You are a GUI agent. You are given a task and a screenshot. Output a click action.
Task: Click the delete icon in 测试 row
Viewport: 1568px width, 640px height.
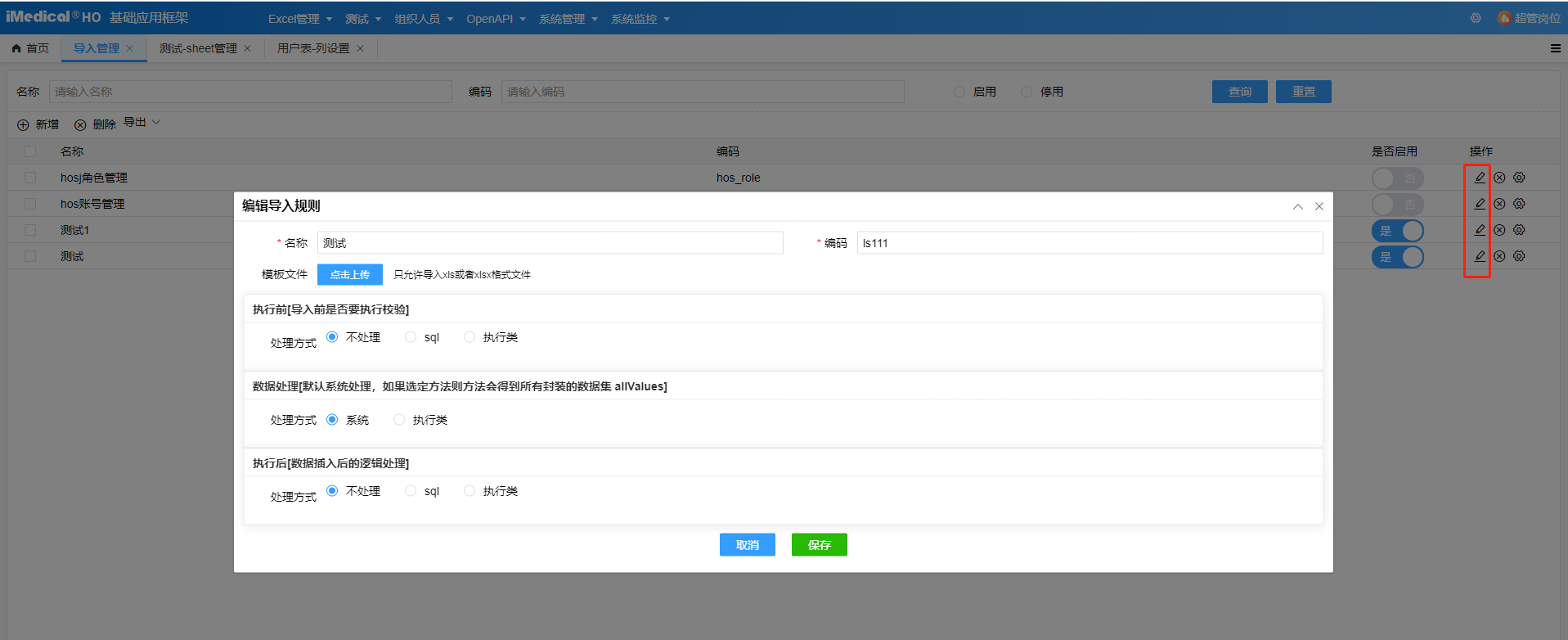click(x=1499, y=256)
